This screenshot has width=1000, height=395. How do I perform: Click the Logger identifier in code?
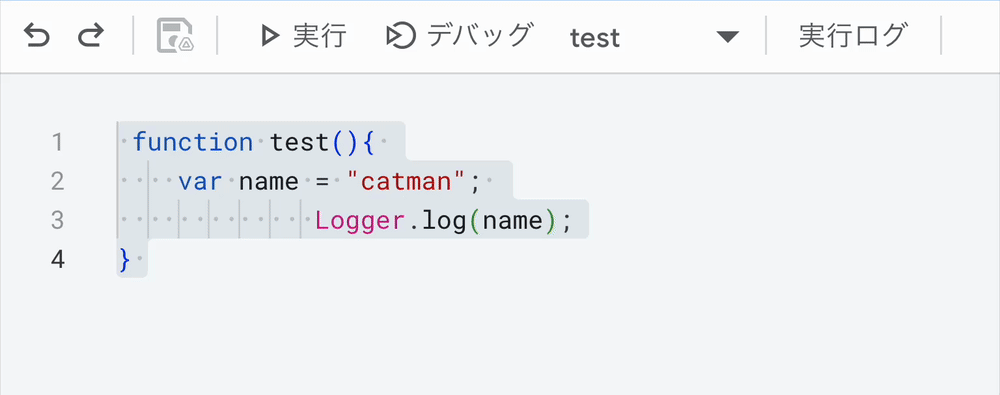360,221
